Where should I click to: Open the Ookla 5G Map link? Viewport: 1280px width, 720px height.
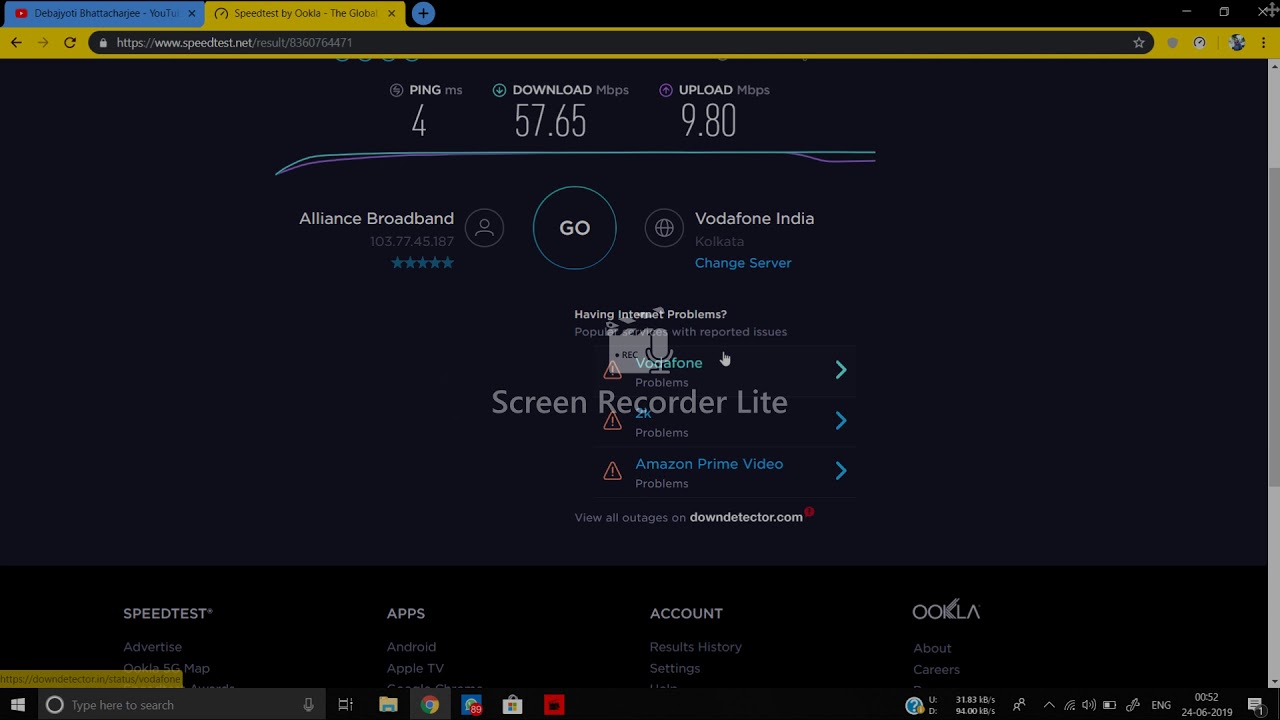click(166, 668)
